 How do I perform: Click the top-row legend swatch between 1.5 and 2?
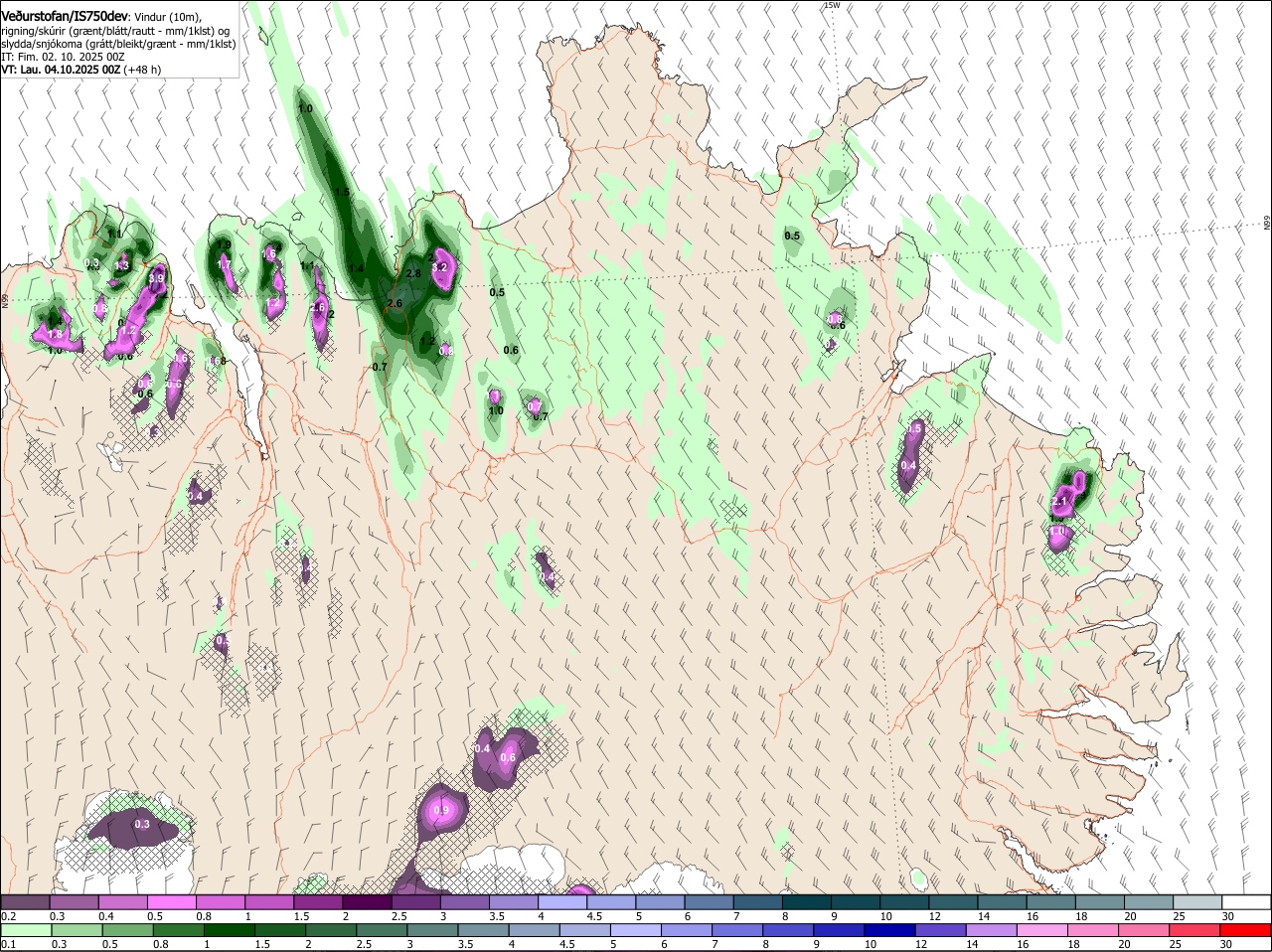coord(318,901)
